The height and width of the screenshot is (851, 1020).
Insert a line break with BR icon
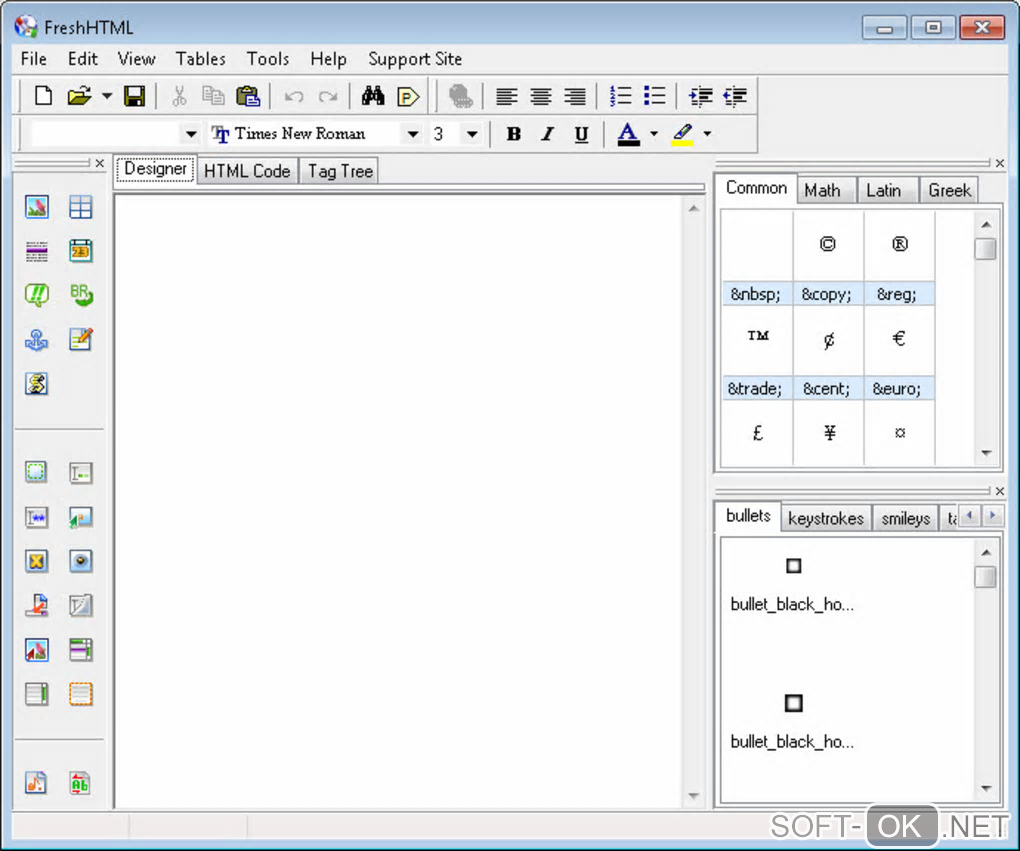tap(81, 295)
